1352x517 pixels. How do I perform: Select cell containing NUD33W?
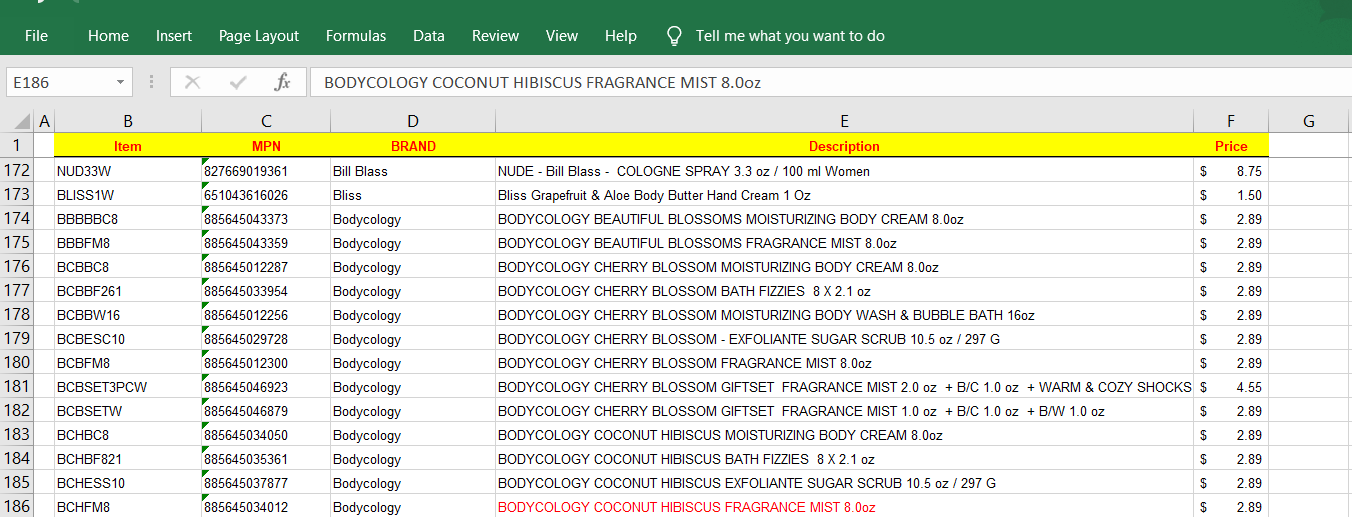(128, 171)
